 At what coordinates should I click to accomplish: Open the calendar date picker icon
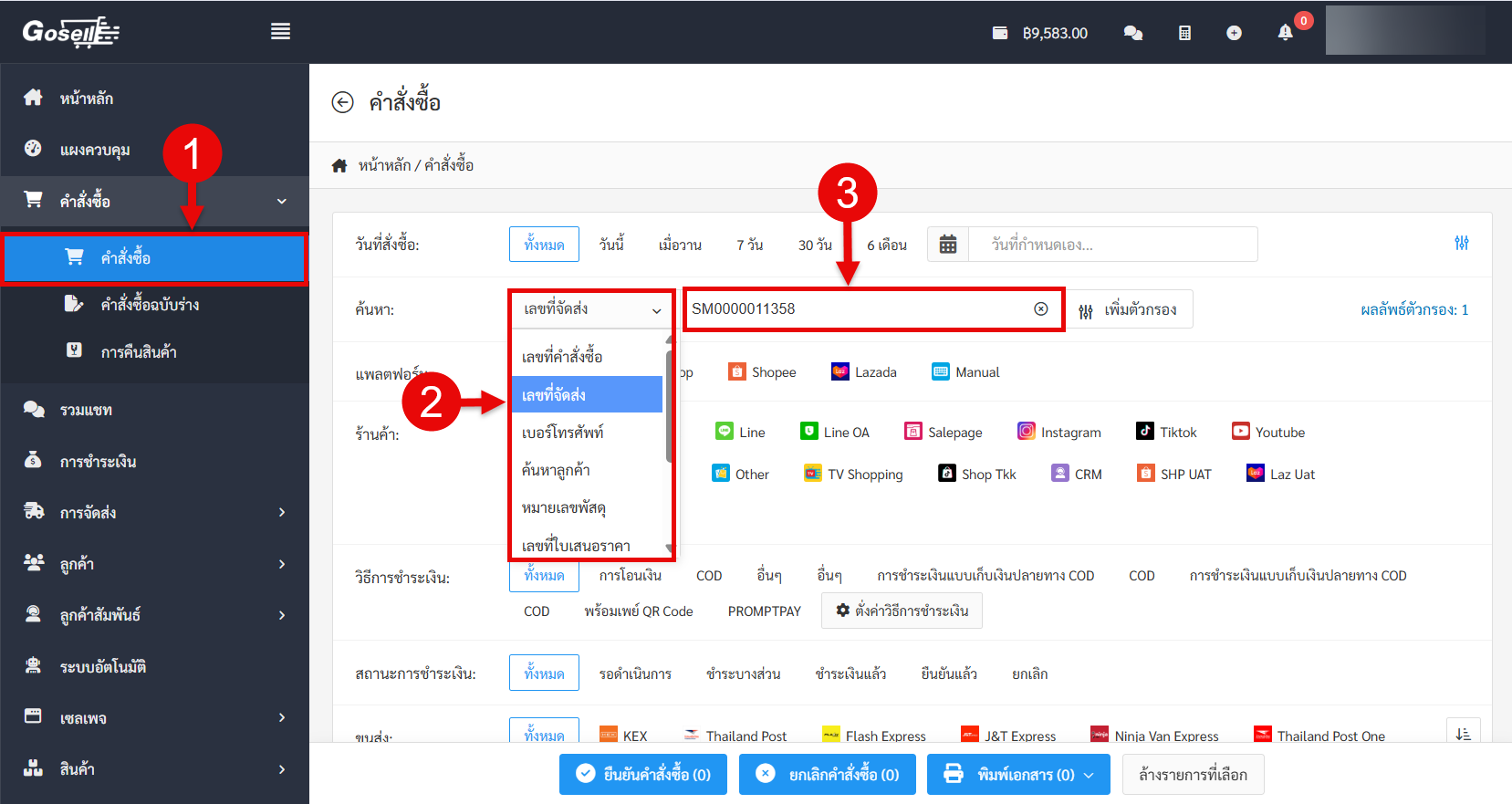coord(948,245)
